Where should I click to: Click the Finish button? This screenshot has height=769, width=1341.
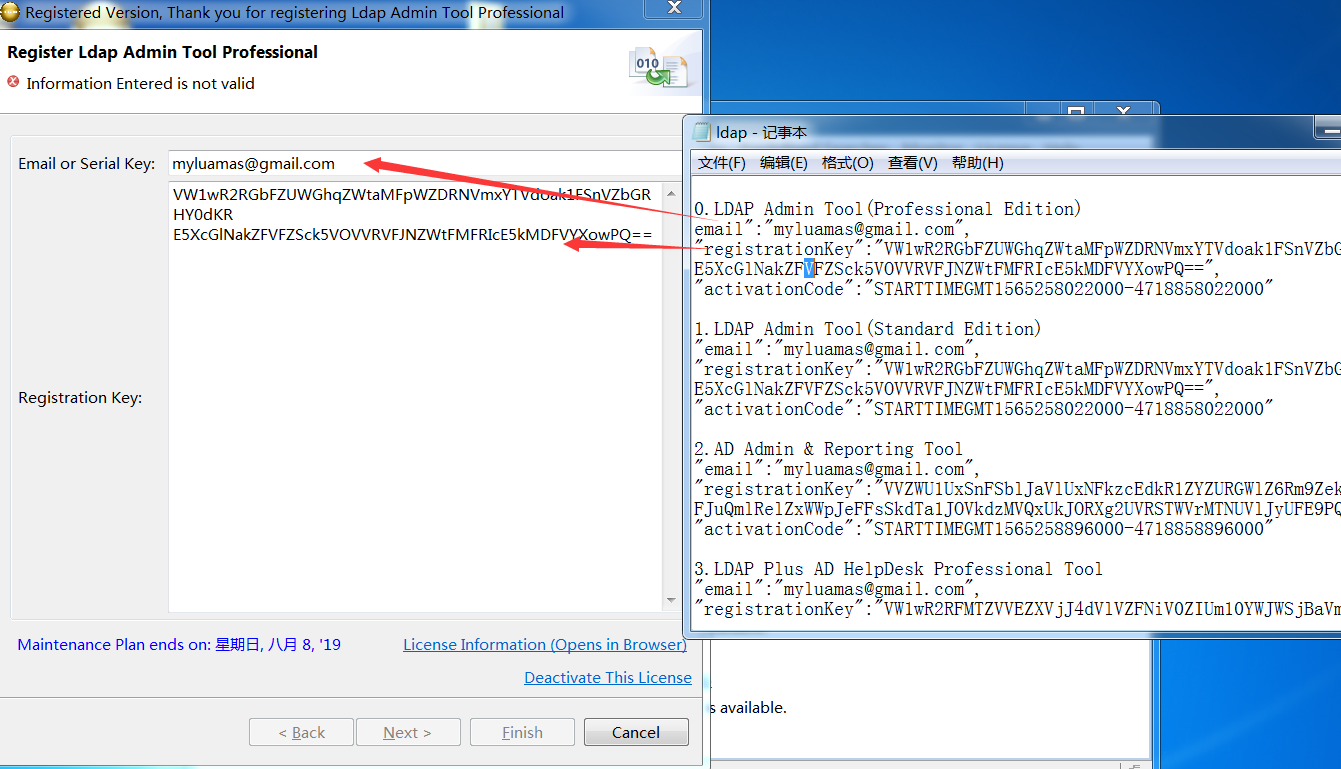(522, 732)
